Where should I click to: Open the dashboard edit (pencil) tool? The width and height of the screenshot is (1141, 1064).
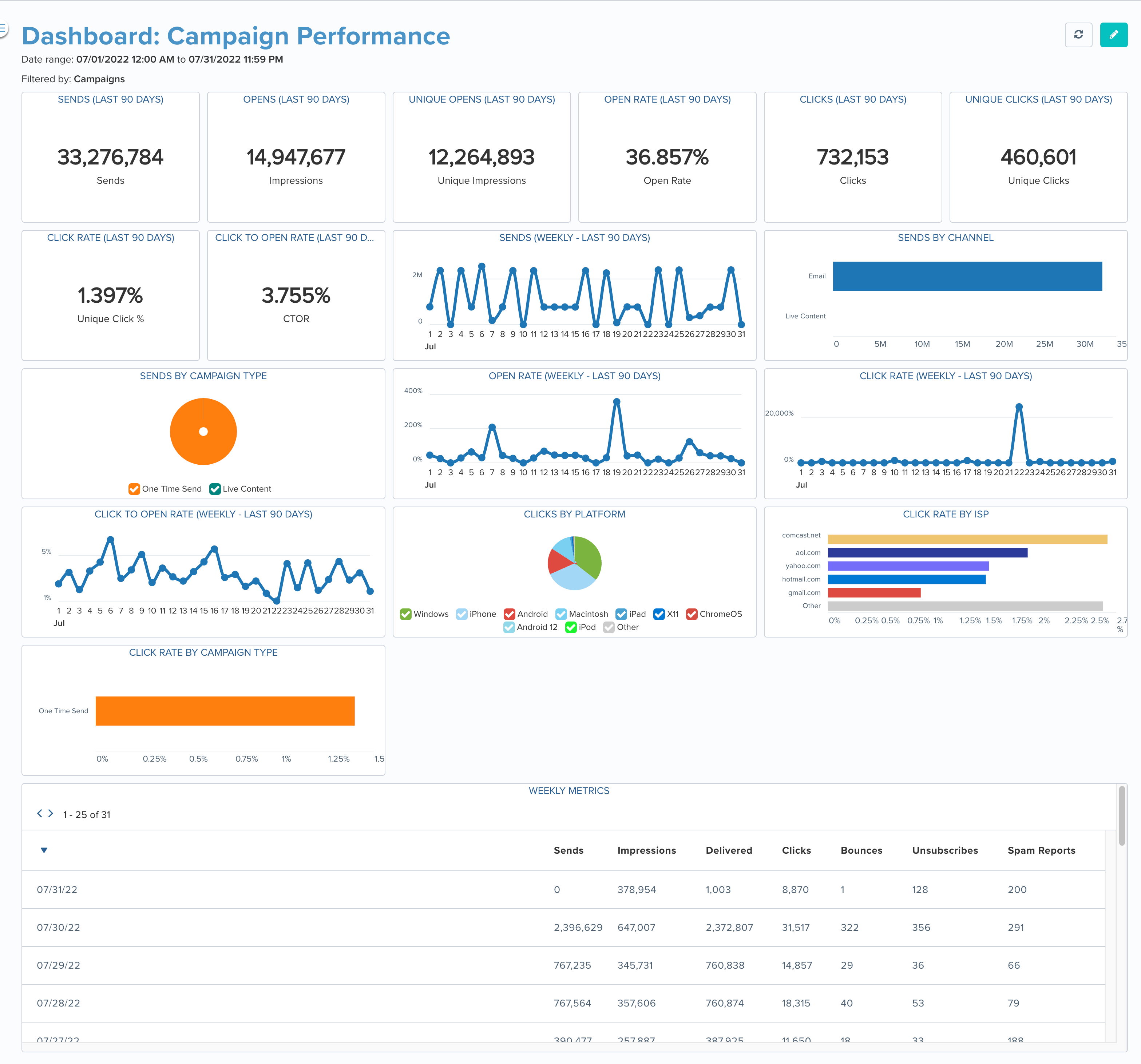coord(1113,35)
